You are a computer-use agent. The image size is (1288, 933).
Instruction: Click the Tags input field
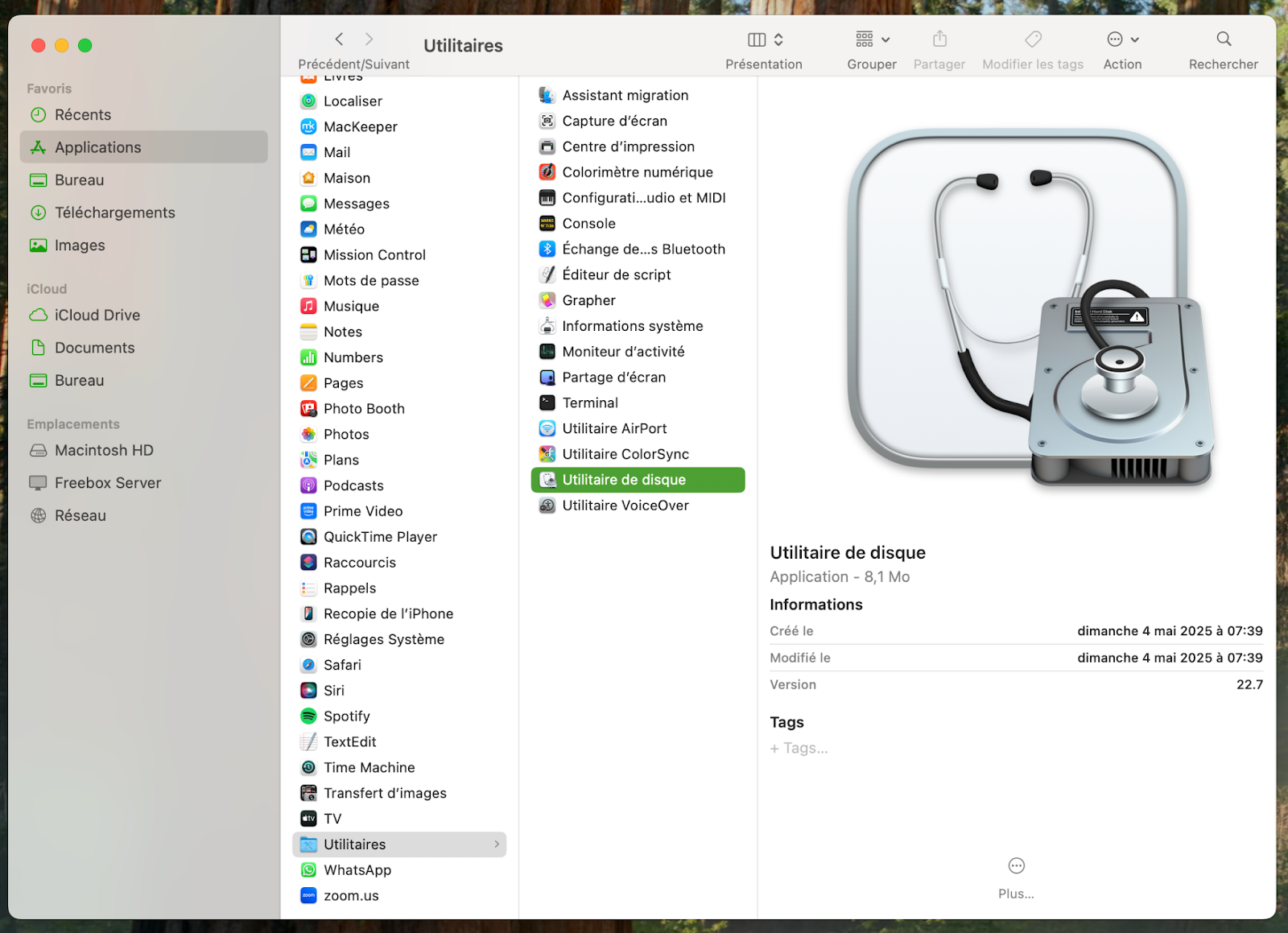click(799, 748)
